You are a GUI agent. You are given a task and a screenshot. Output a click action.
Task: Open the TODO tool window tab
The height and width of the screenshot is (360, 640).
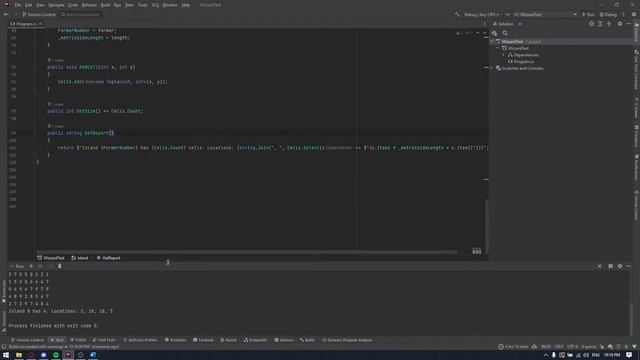point(78,340)
